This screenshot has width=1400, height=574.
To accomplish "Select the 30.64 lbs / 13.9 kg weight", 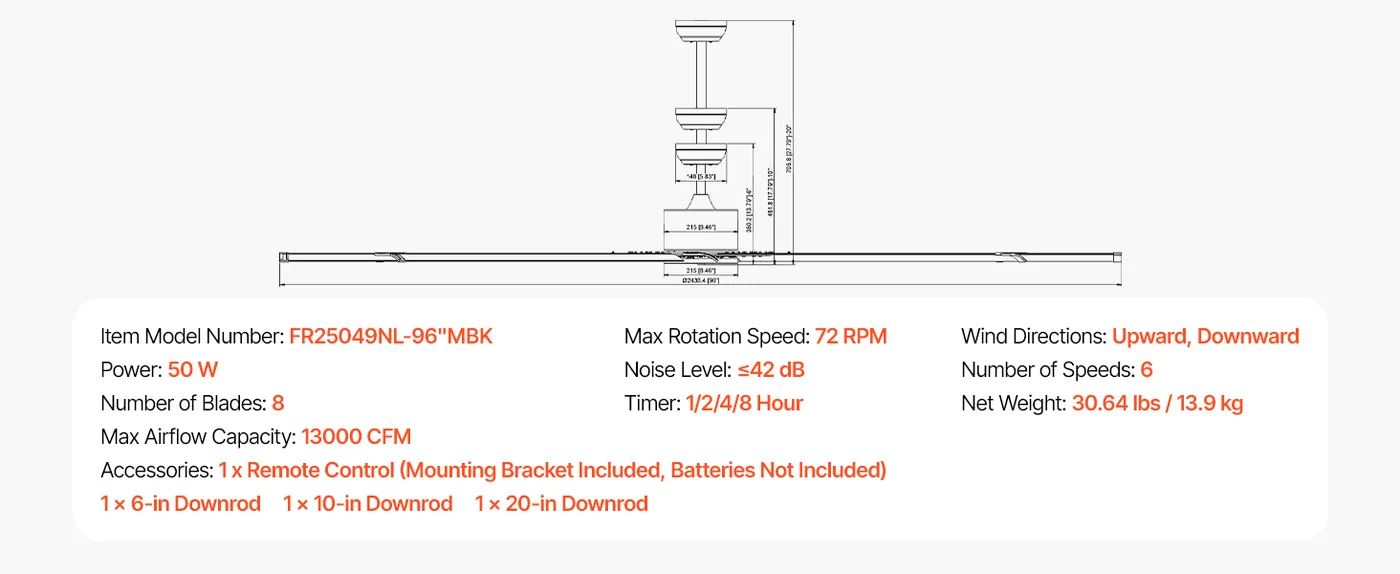I will (x=1157, y=403).
